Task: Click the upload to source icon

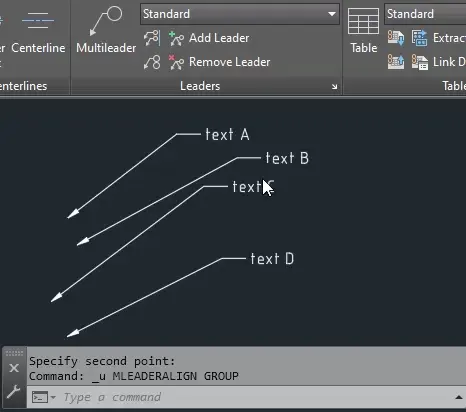Action: pyautogui.click(x=396, y=62)
